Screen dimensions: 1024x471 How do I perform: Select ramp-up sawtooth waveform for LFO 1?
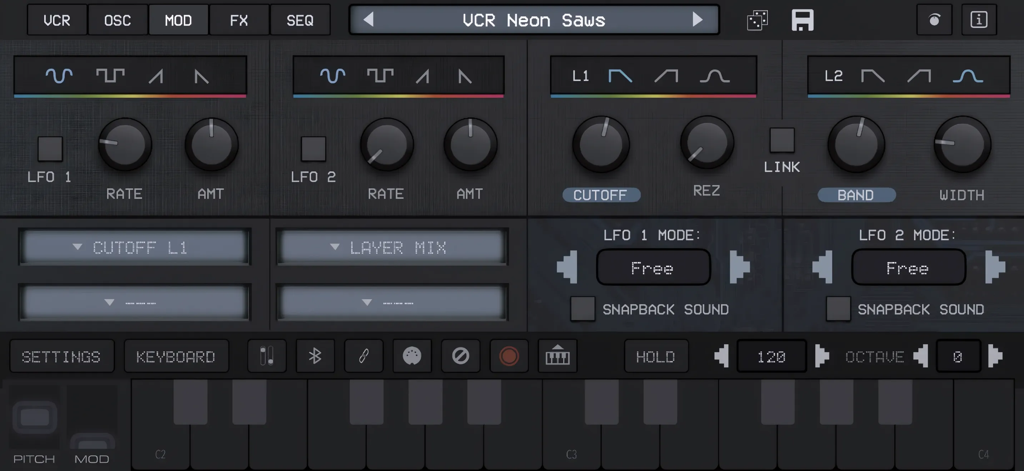155,76
